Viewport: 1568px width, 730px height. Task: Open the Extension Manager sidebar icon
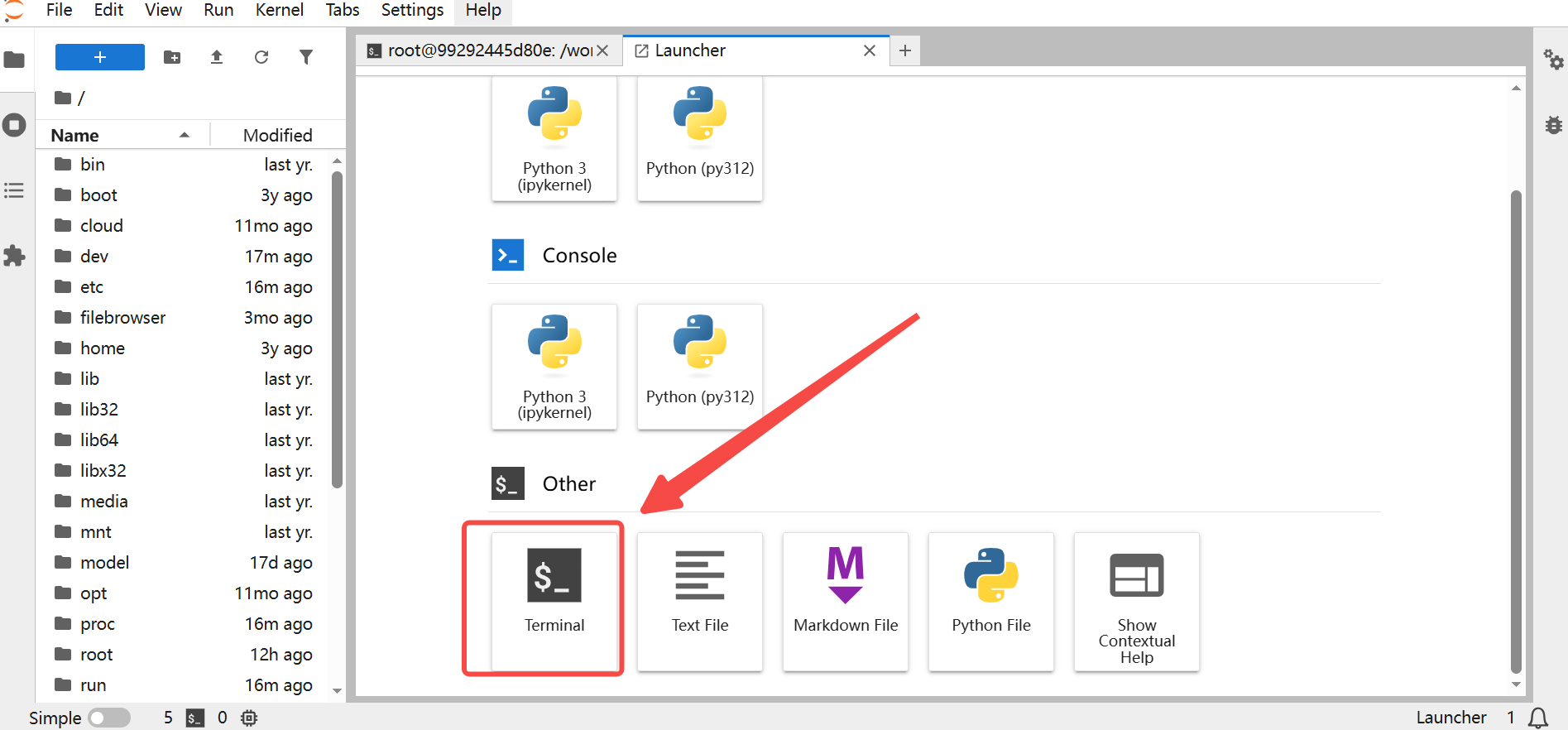pos(14,256)
